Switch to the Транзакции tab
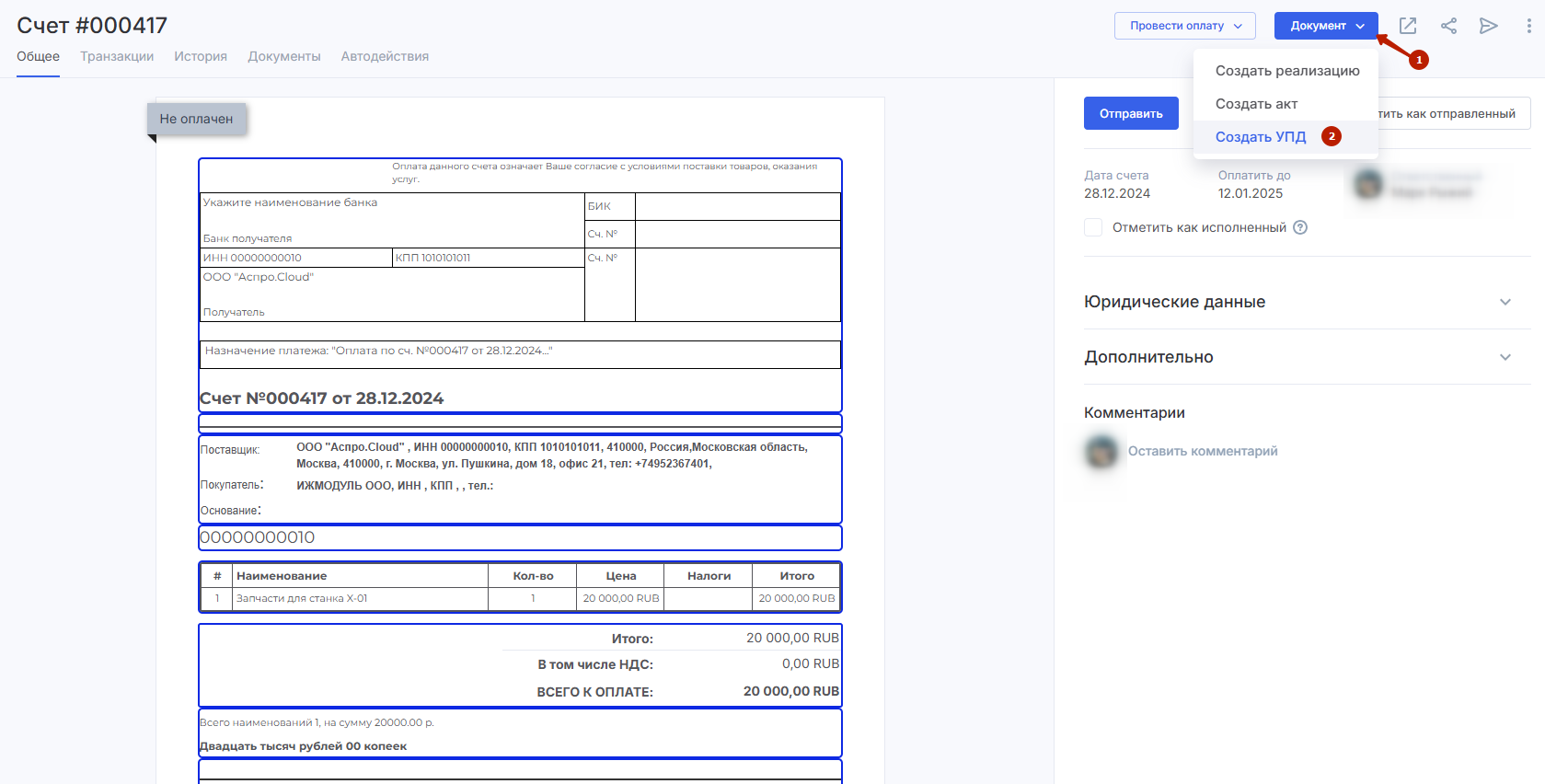This screenshot has width=1545, height=784. (117, 56)
